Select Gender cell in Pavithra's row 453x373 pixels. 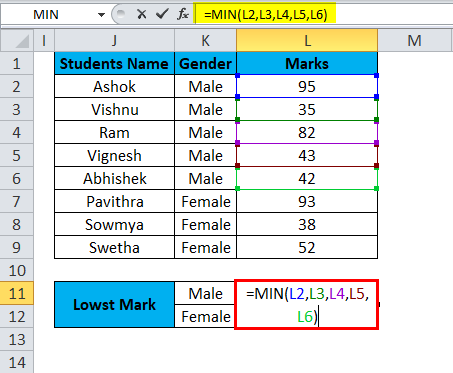[x=205, y=201]
